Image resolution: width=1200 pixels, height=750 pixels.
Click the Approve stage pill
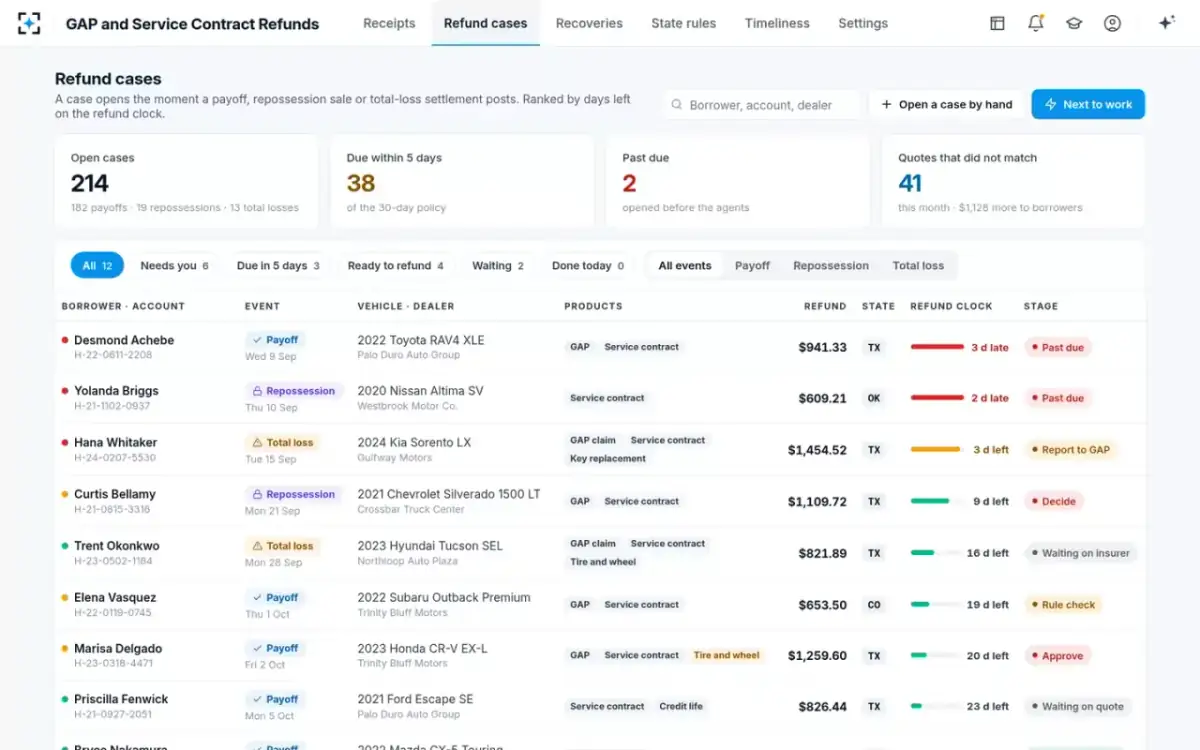pyautogui.click(x=1058, y=656)
